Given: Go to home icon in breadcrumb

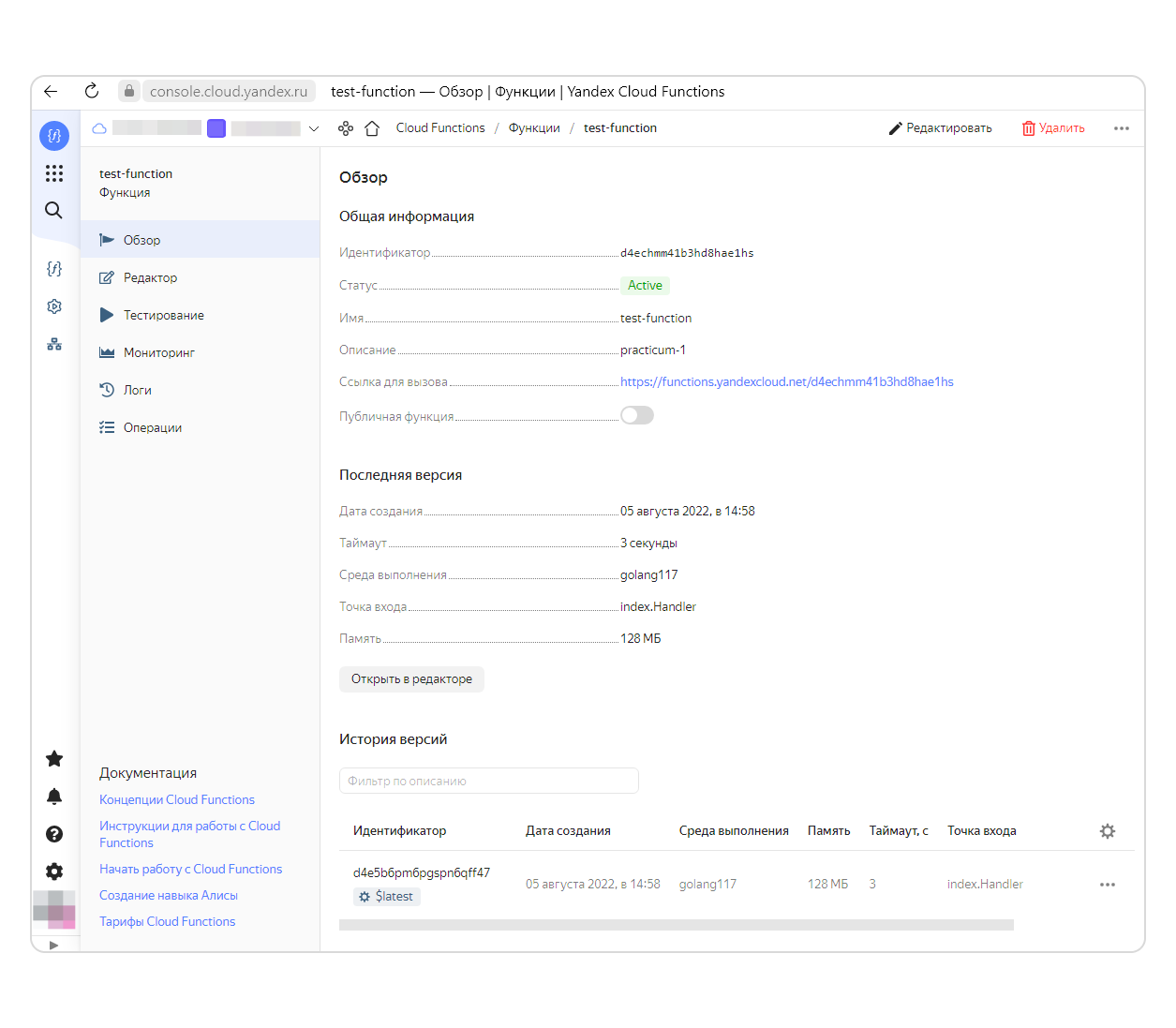Looking at the screenshot, I should [x=372, y=128].
